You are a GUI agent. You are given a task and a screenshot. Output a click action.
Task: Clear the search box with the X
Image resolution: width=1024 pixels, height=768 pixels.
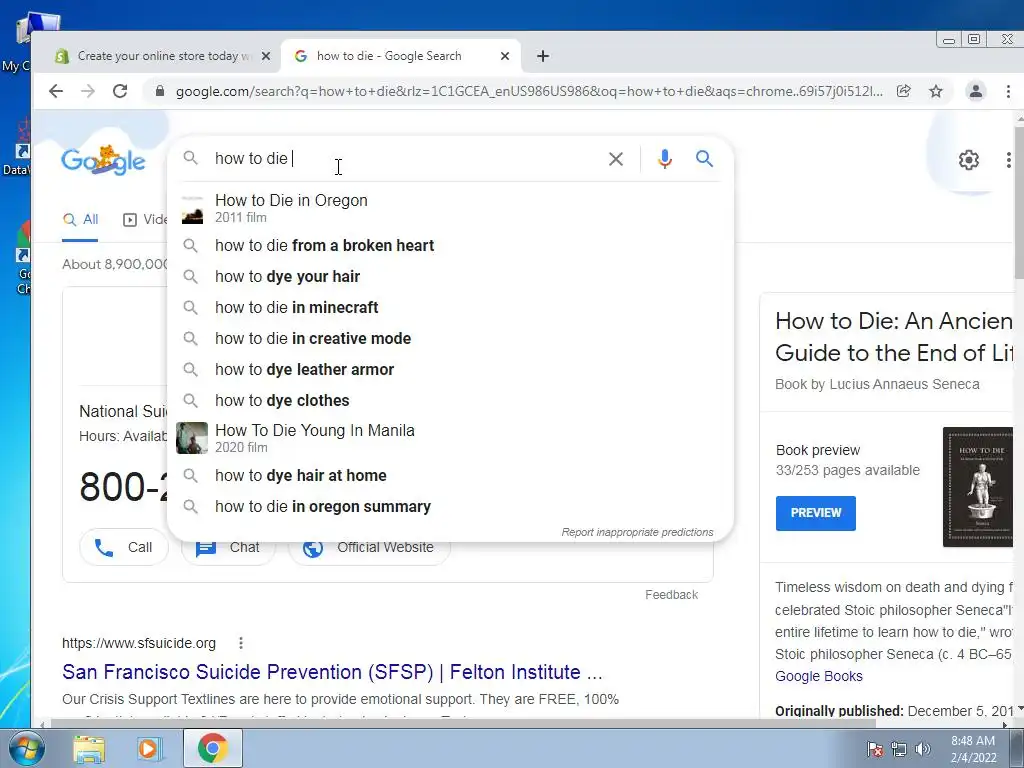pos(616,159)
